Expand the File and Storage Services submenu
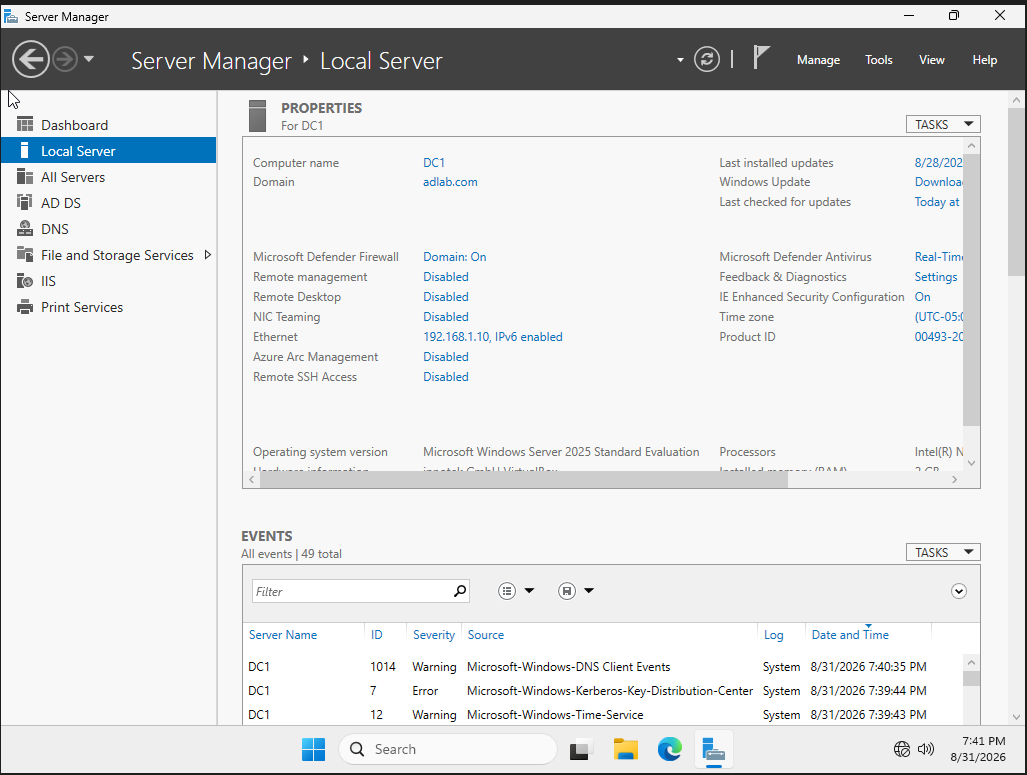This screenshot has width=1027, height=775. point(208,255)
